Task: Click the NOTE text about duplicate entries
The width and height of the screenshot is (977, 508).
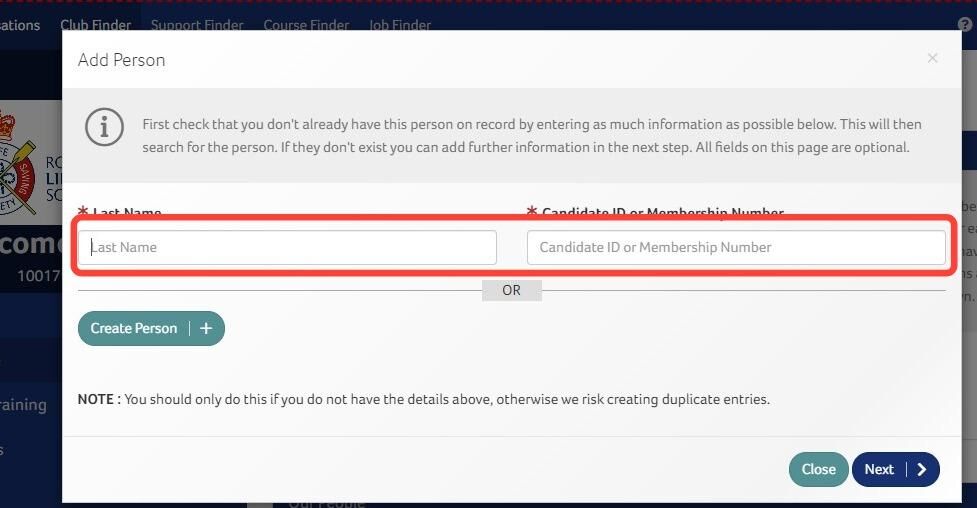Action: tap(424, 399)
